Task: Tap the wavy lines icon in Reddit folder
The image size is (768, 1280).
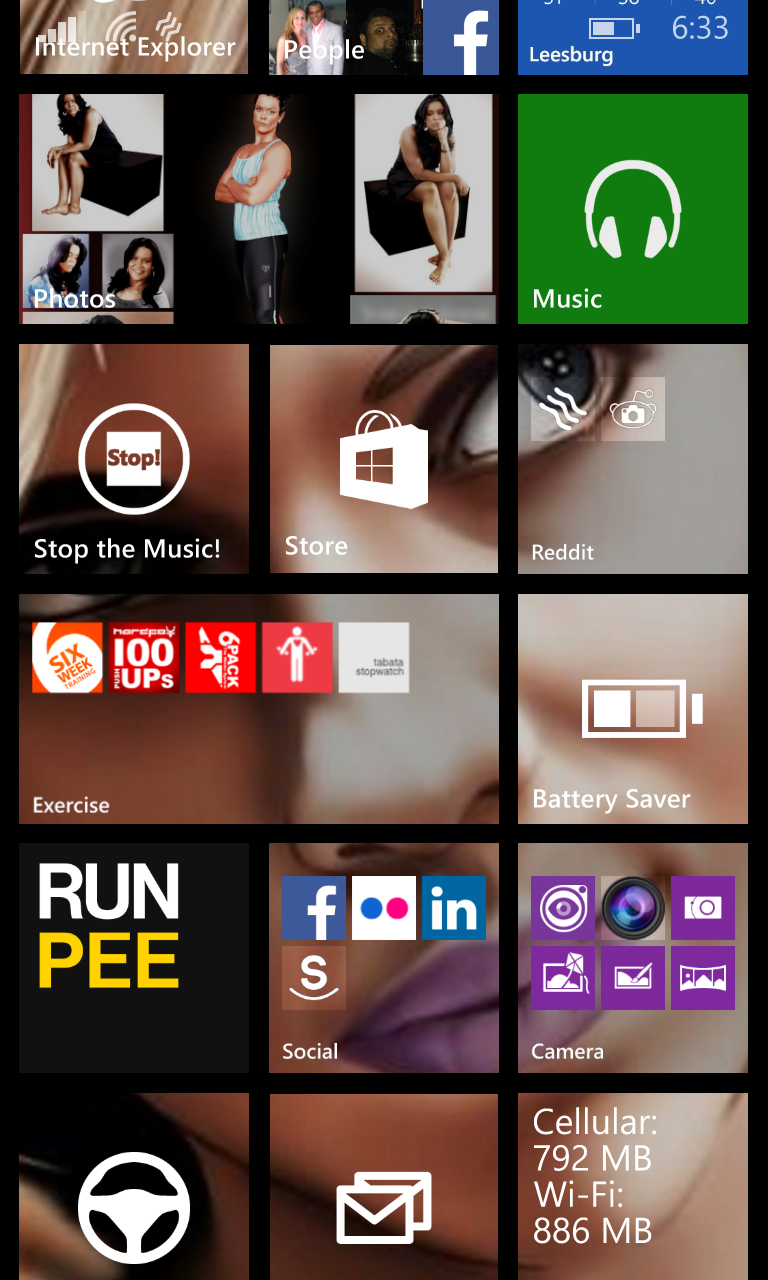Action: coord(563,409)
